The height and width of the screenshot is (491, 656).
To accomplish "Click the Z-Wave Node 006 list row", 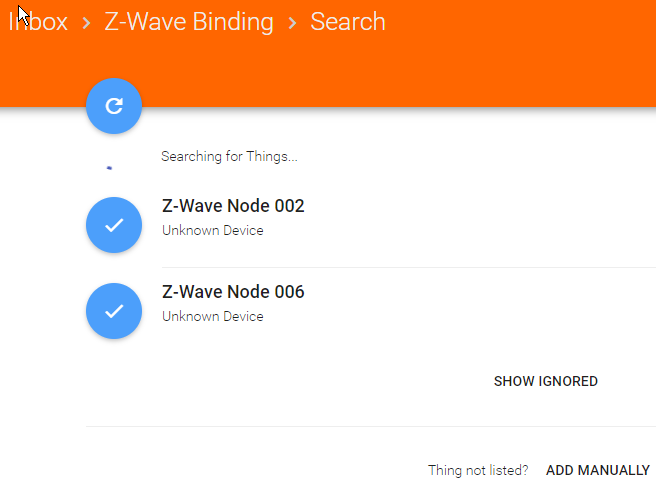I will 371,311.
